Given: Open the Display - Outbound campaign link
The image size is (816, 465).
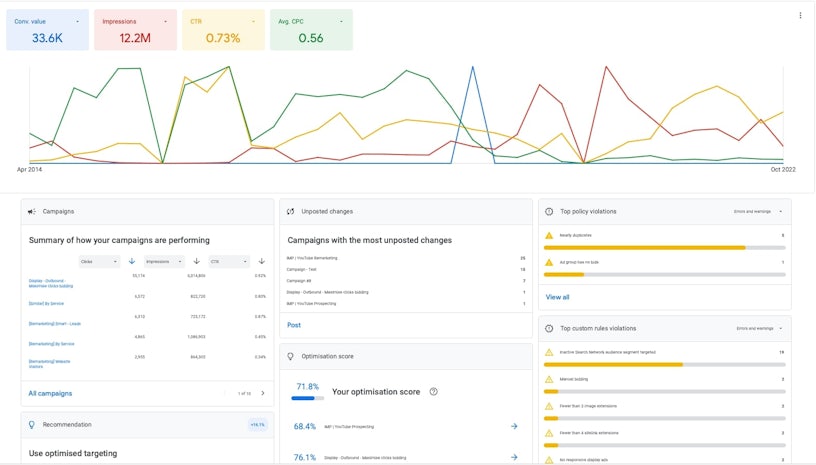Looking at the screenshot, I should [x=50, y=283].
